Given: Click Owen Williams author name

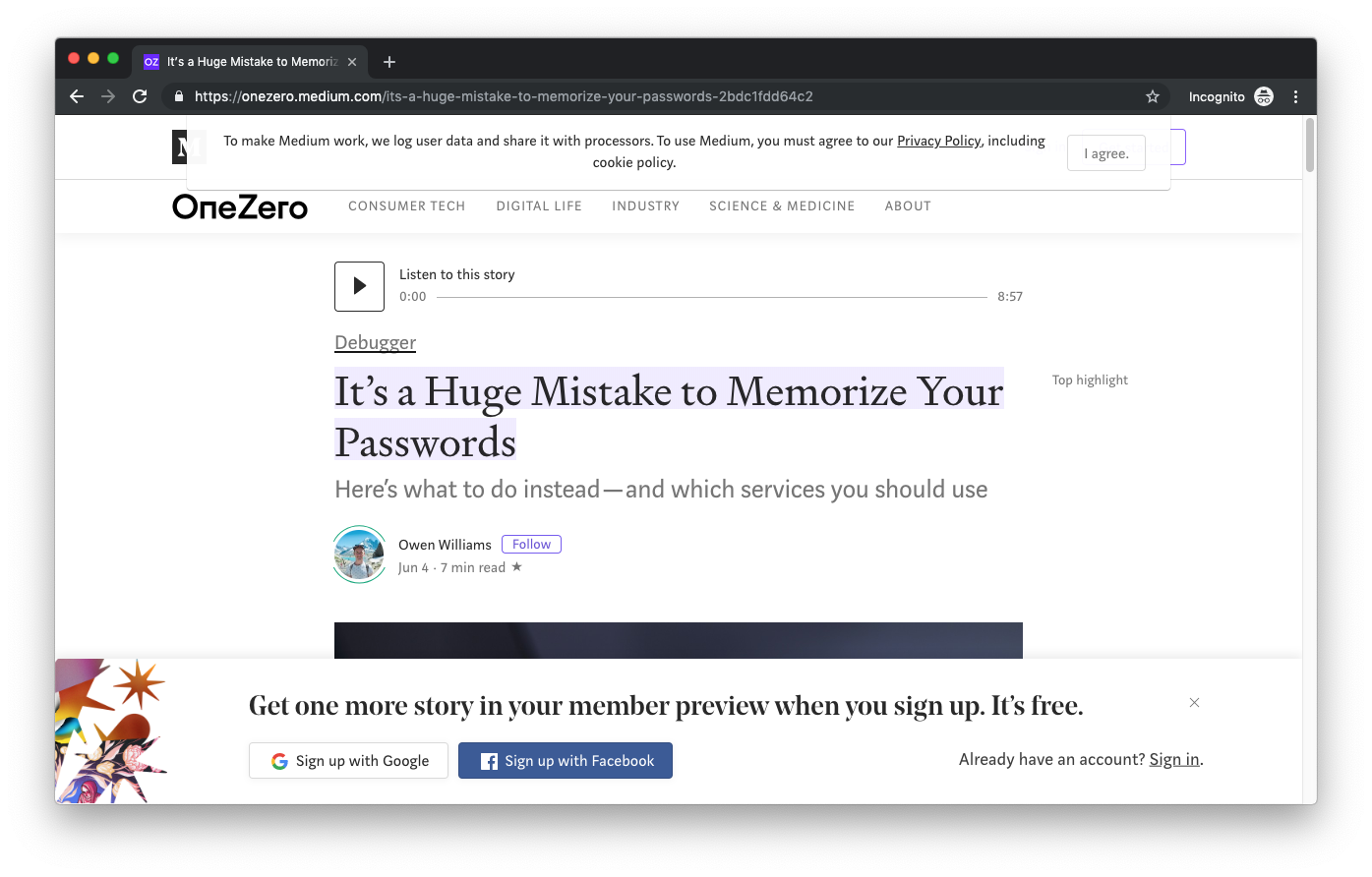Looking at the screenshot, I should tap(445, 545).
